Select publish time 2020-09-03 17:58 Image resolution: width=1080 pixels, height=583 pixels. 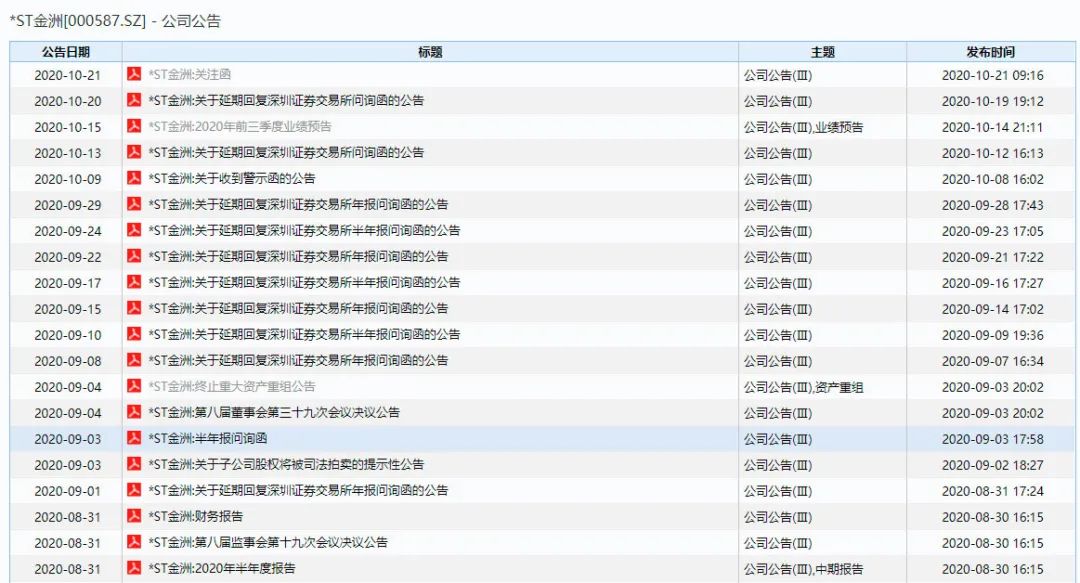993,439
